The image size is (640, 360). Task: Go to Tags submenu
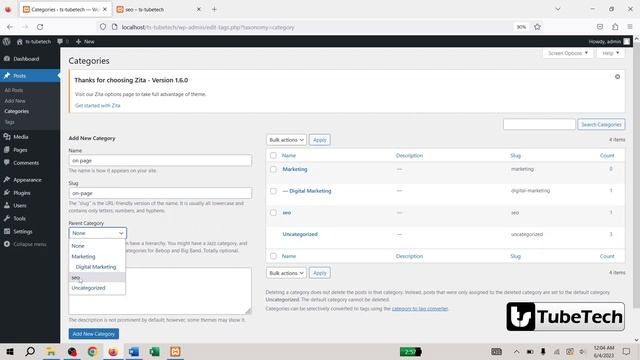coord(9,122)
